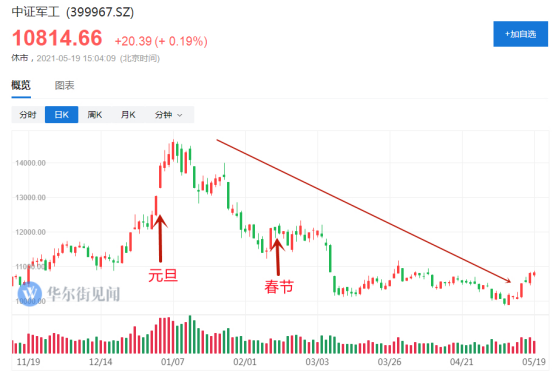The width and height of the screenshot is (553, 374).
Task: Click the 元旦 red arrow annotation
Action: (160, 238)
